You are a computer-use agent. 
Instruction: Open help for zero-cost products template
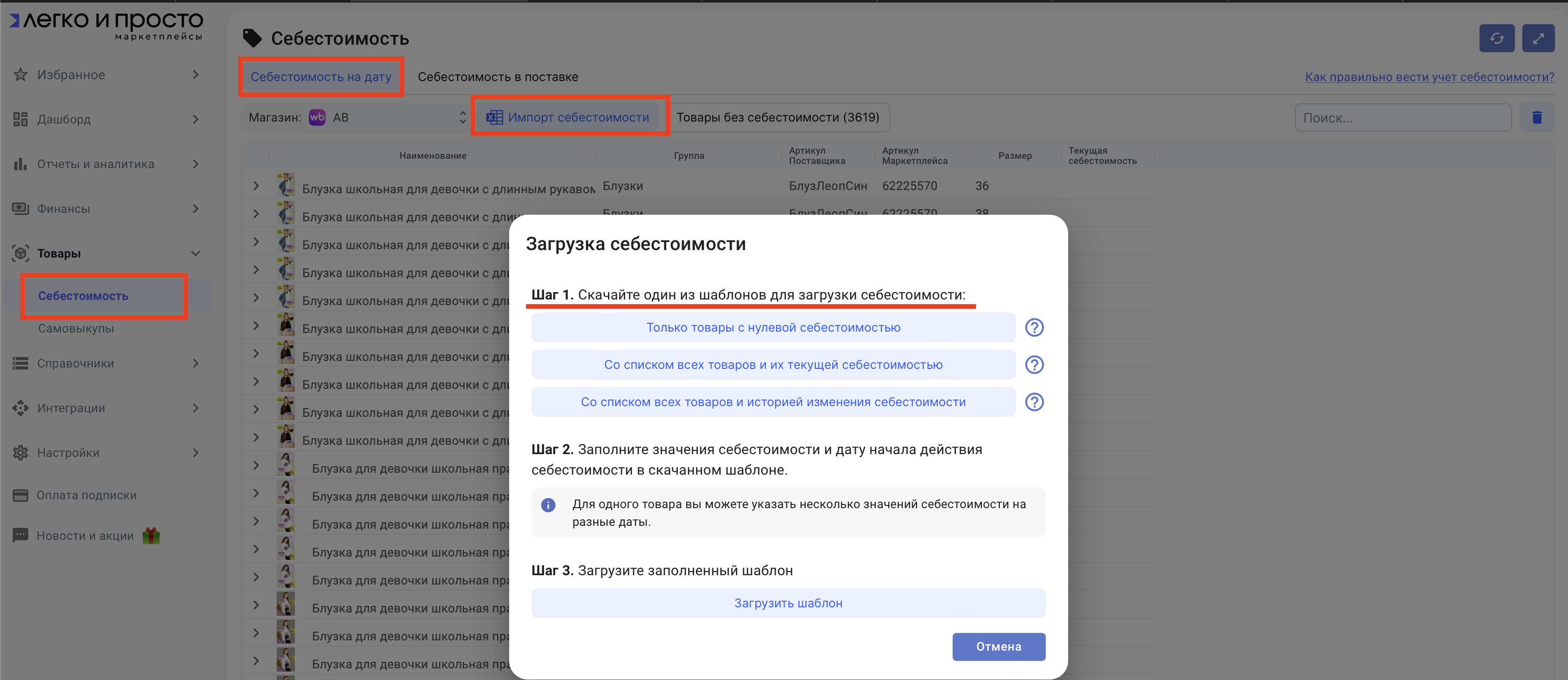1034,327
